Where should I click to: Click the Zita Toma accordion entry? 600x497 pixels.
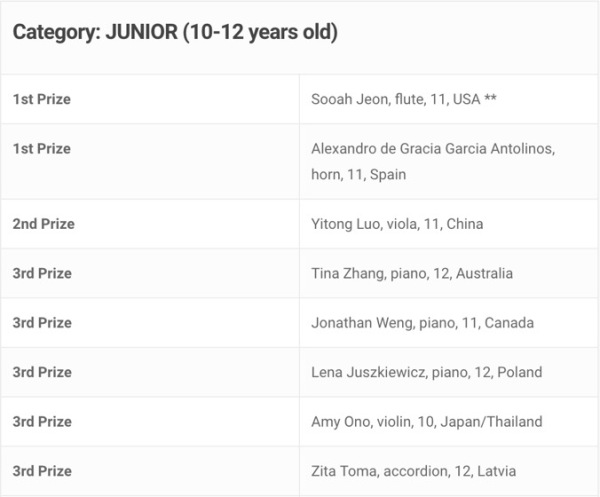[413, 471]
